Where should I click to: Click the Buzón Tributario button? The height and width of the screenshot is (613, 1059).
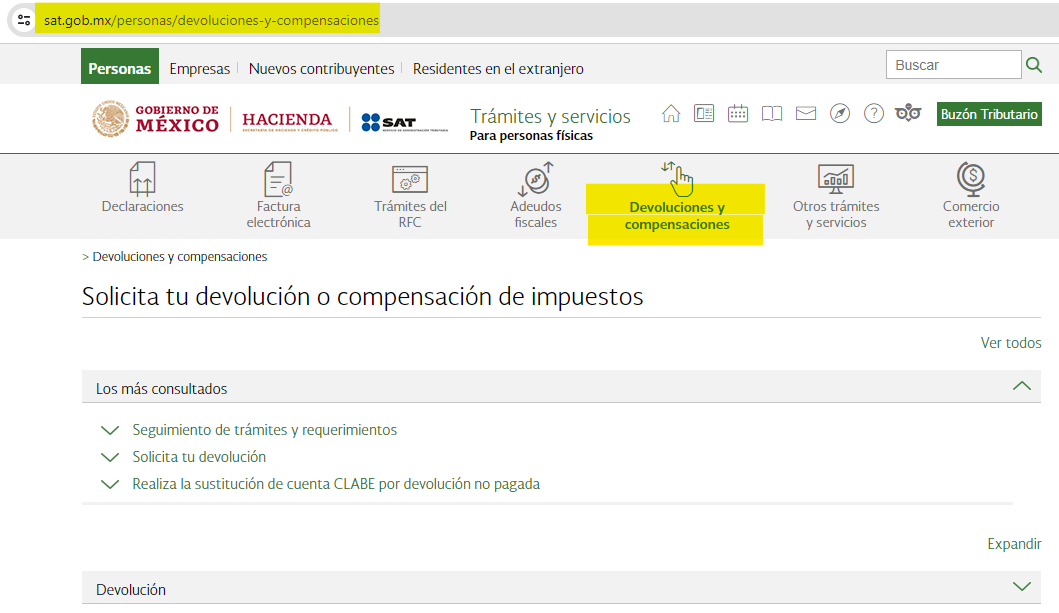pyautogui.click(x=988, y=114)
